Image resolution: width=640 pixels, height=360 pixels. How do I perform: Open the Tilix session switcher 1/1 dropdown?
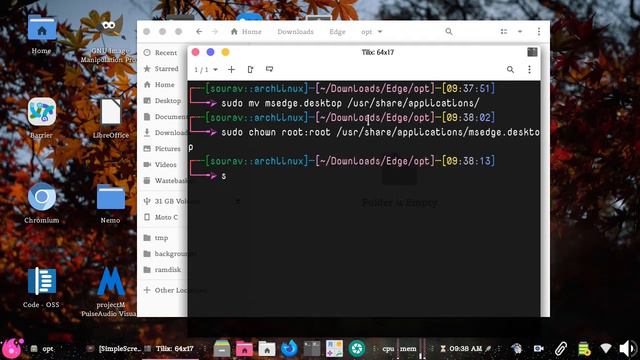click(206, 69)
